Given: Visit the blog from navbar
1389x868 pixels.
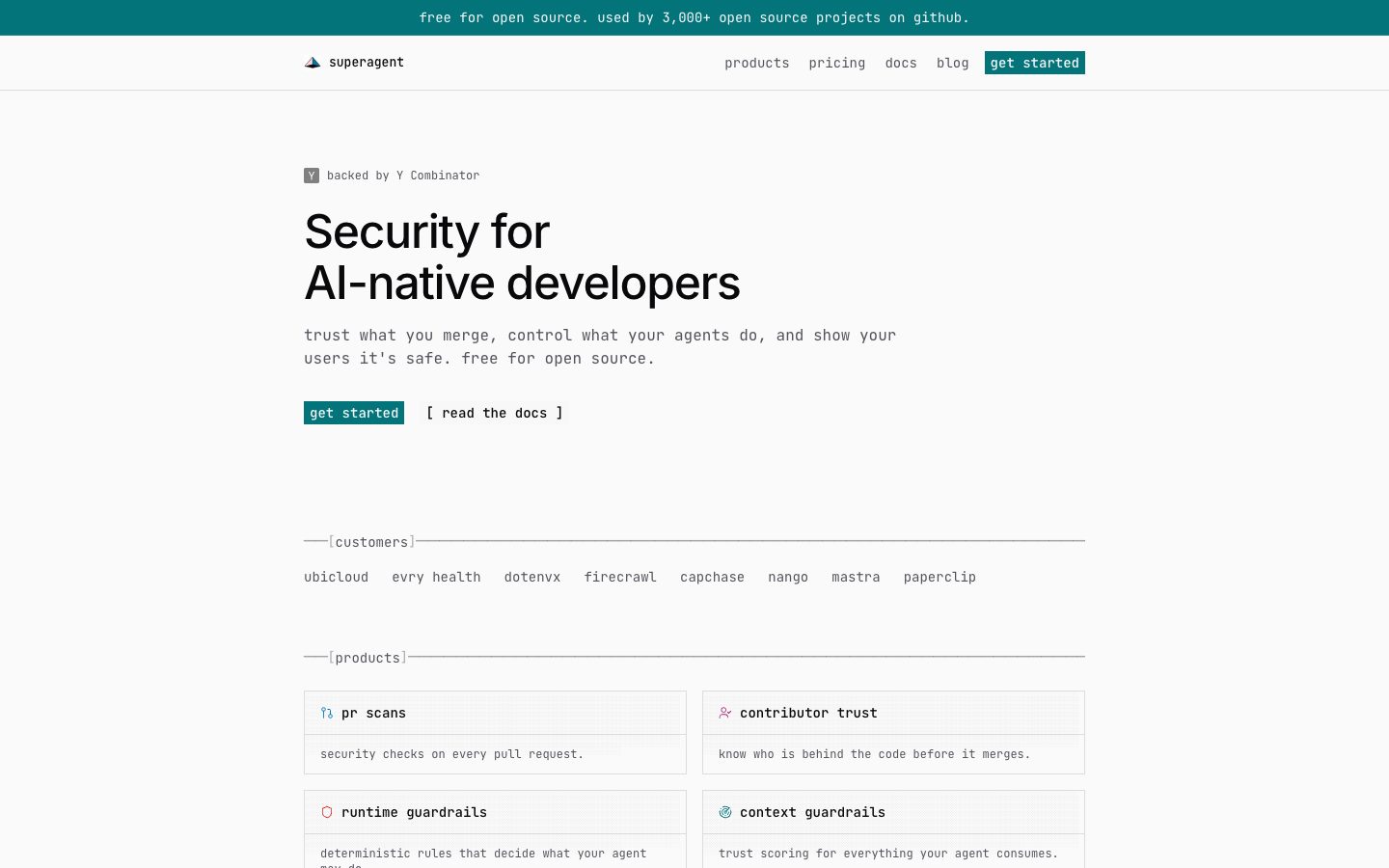Looking at the screenshot, I should click(953, 63).
